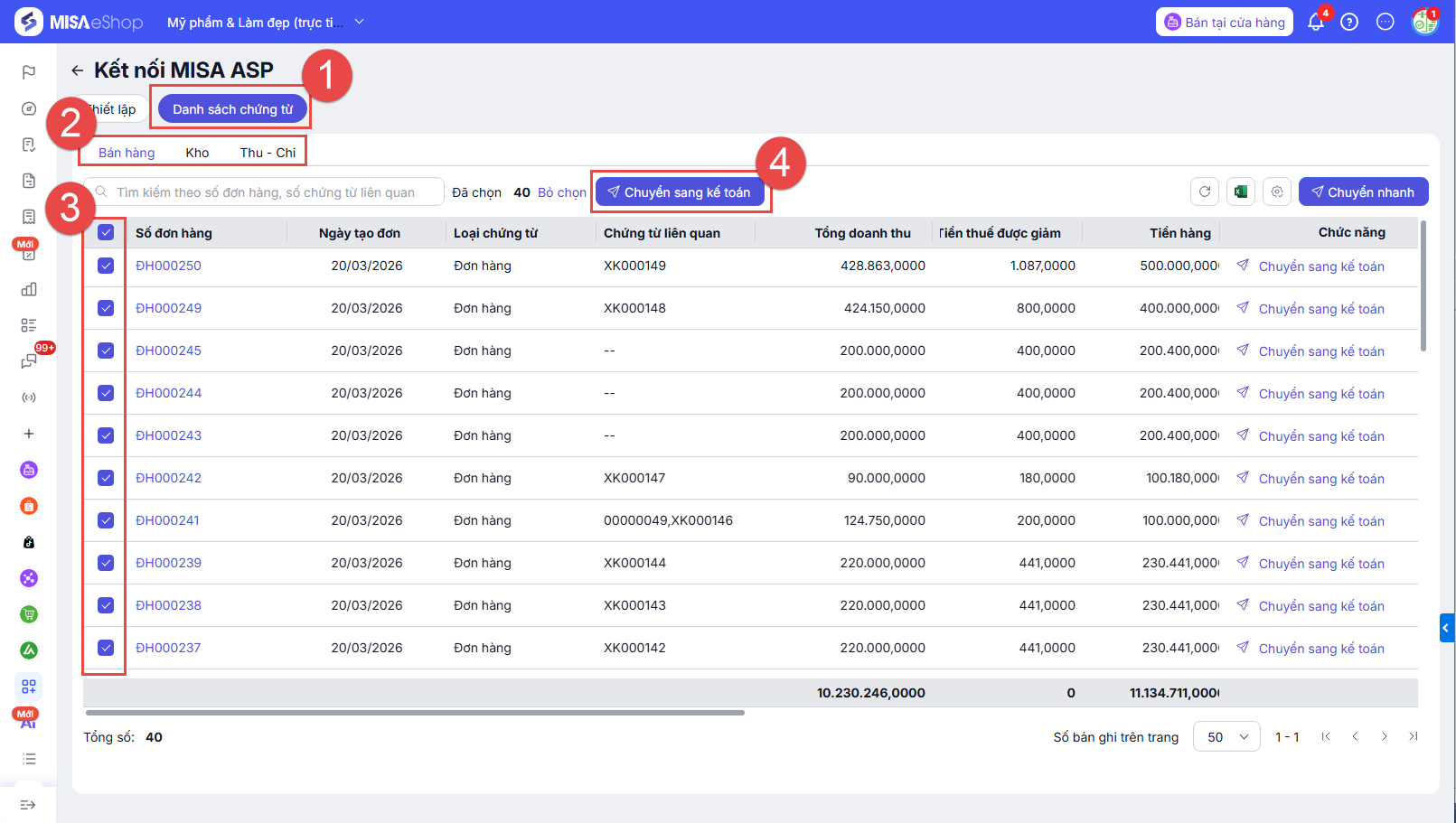This screenshot has width=1456, height=823.
Task: Click the vertical scrollbar beside the table
Action: click(x=1423, y=285)
